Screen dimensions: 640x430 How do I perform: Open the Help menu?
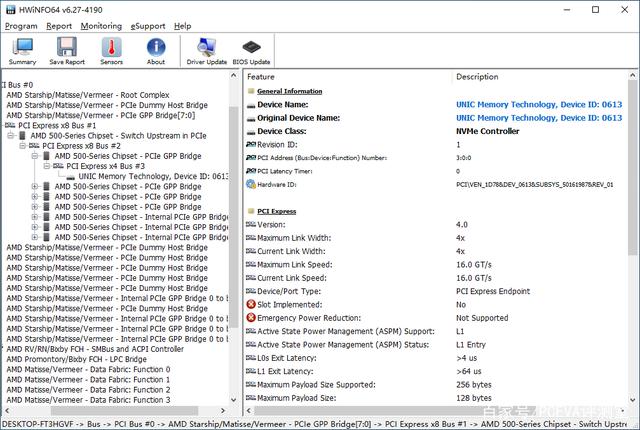click(x=182, y=26)
